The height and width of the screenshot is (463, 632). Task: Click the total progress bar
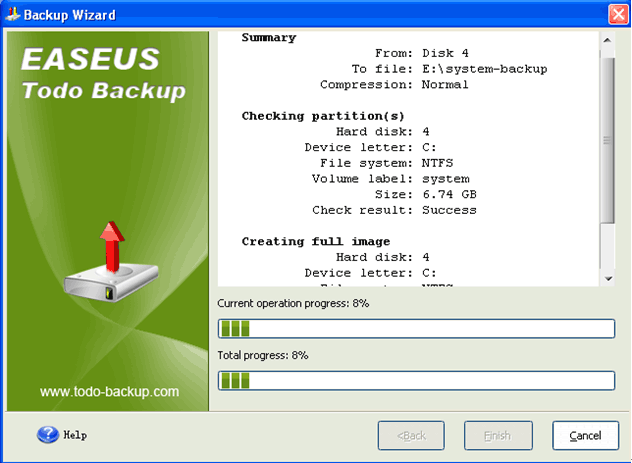[416, 381]
